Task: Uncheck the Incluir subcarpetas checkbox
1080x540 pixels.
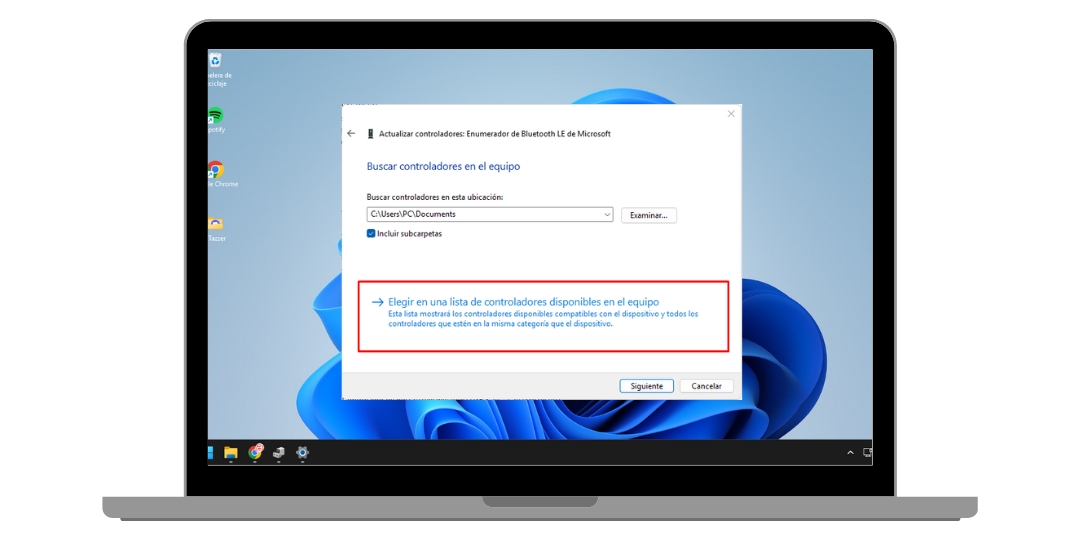Action: [371, 233]
